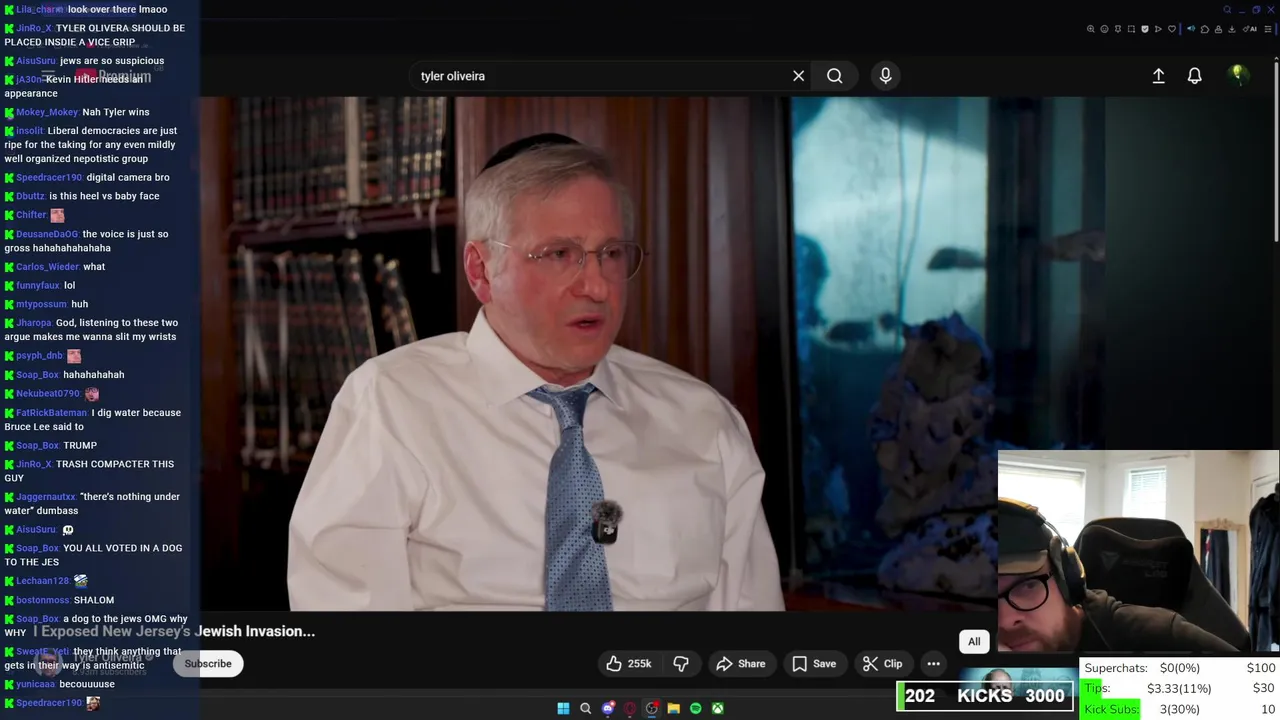
Task: Open the AI assistant icon in the browser toolbar
Action: [1249, 29]
